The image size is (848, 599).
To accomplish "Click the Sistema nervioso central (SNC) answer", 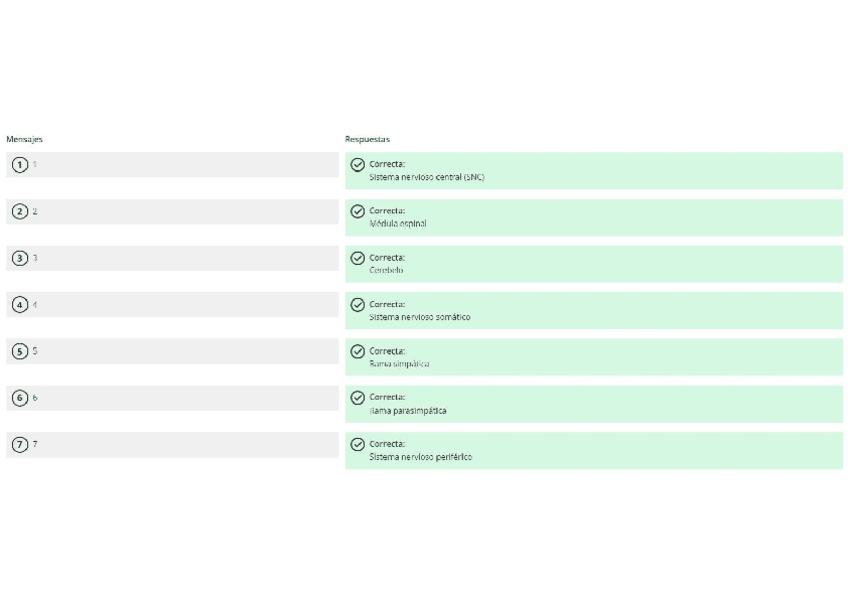I will 426,177.
